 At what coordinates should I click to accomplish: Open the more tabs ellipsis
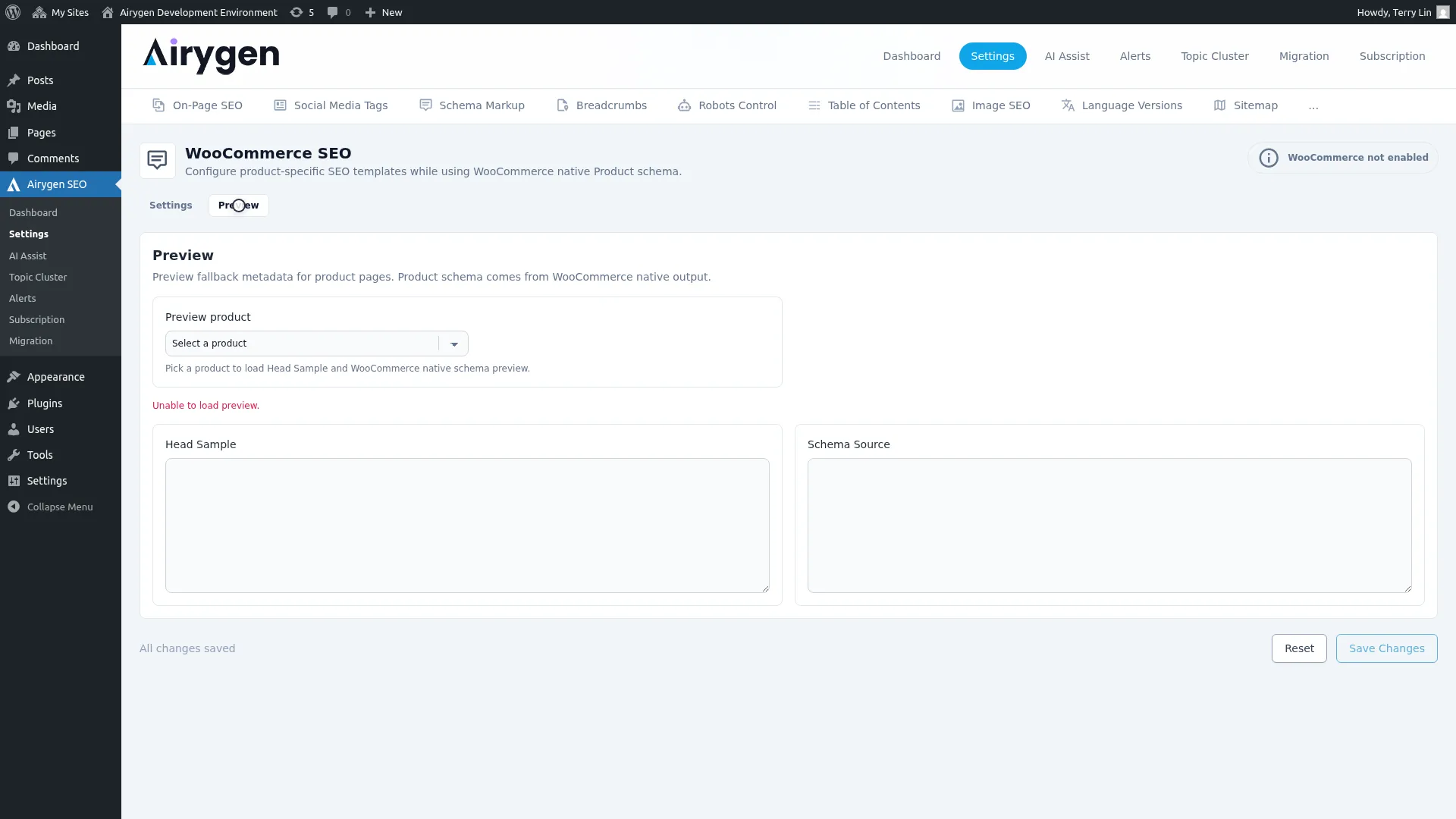[x=1313, y=105]
